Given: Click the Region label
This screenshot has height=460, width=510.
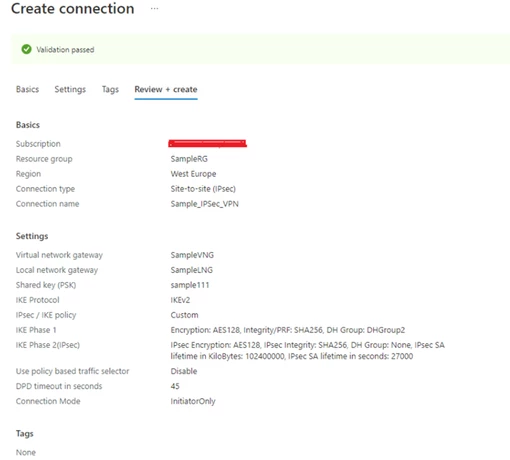Looking at the screenshot, I should click(x=28, y=174).
